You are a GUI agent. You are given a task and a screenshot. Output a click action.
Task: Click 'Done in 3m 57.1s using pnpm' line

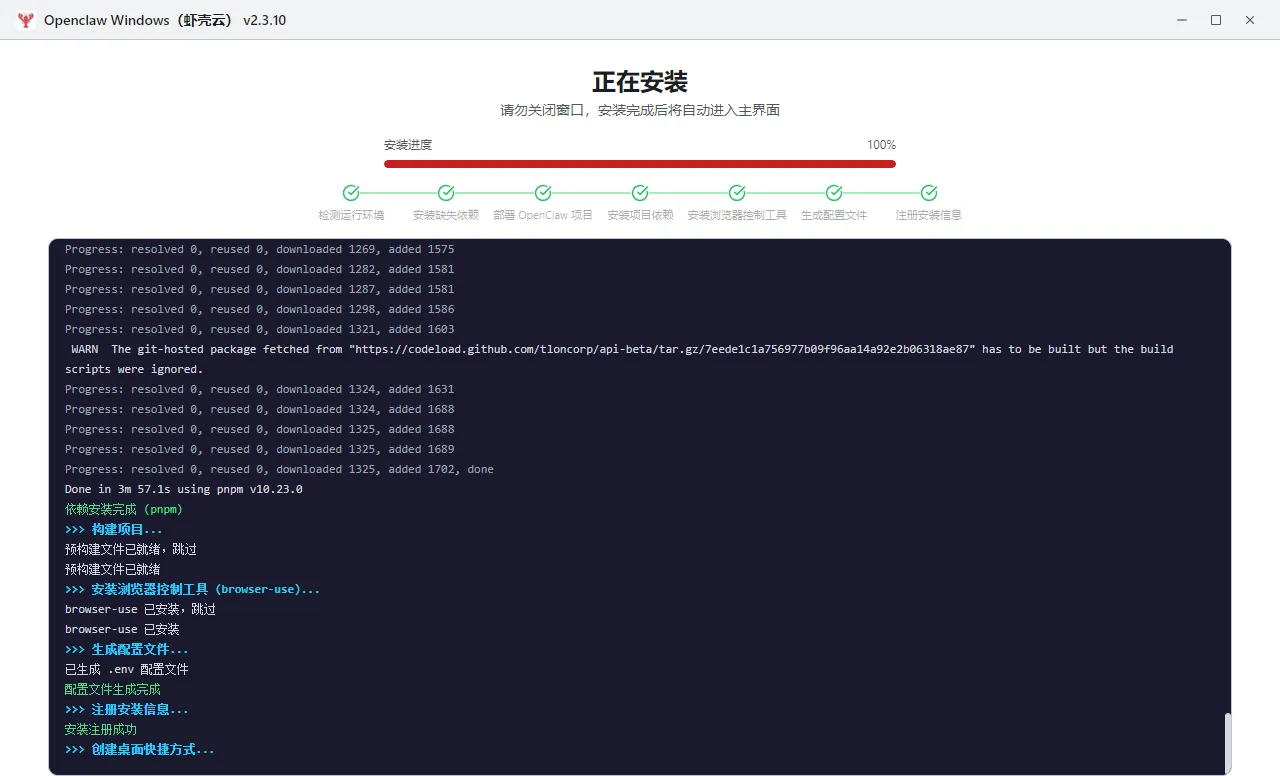[184, 489]
